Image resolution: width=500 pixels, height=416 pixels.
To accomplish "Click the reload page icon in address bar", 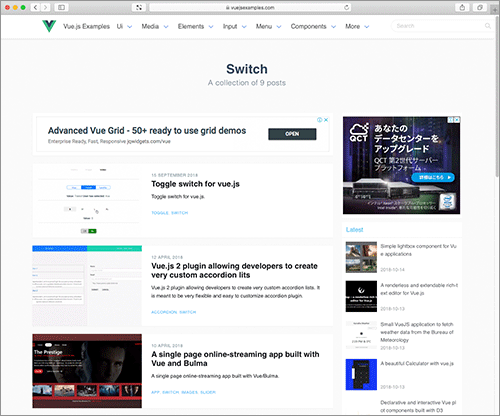I will (x=347, y=7).
